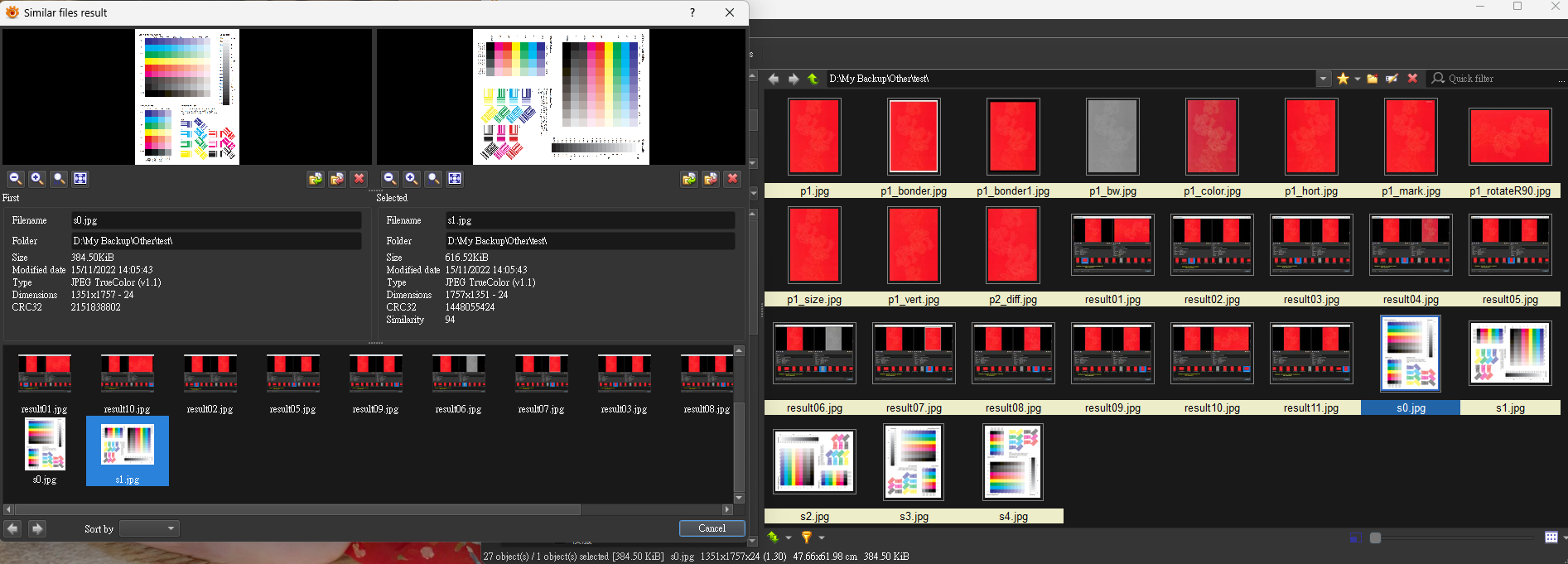This screenshot has height=564, width=1568.
Task: Expand the folder path history dropdown
Action: click(1323, 79)
